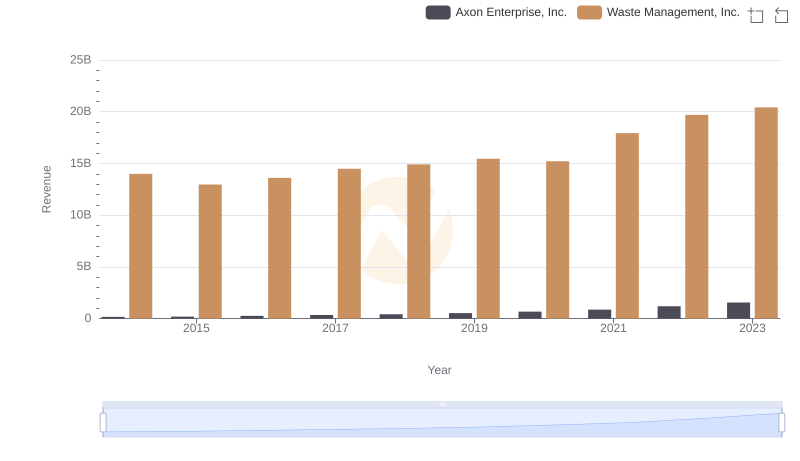Click the Waste Management bar for 2015

pos(210,251)
